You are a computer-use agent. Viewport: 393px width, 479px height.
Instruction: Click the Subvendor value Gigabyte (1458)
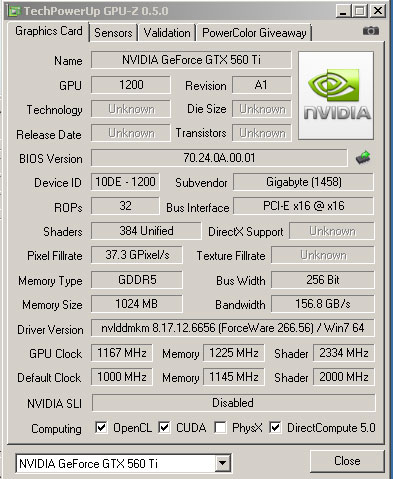[x=303, y=182]
